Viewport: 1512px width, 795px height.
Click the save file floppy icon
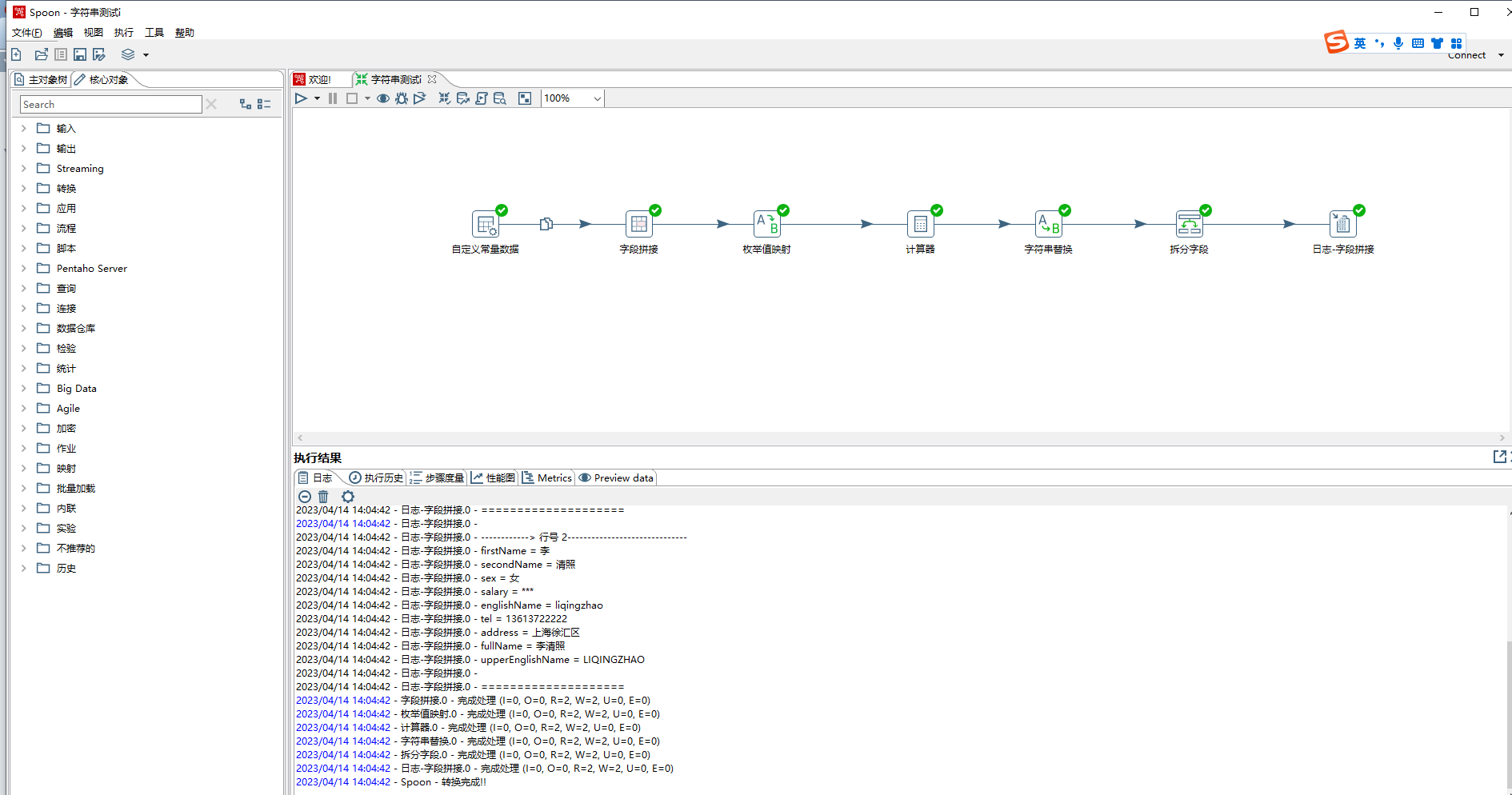point(80,54)
